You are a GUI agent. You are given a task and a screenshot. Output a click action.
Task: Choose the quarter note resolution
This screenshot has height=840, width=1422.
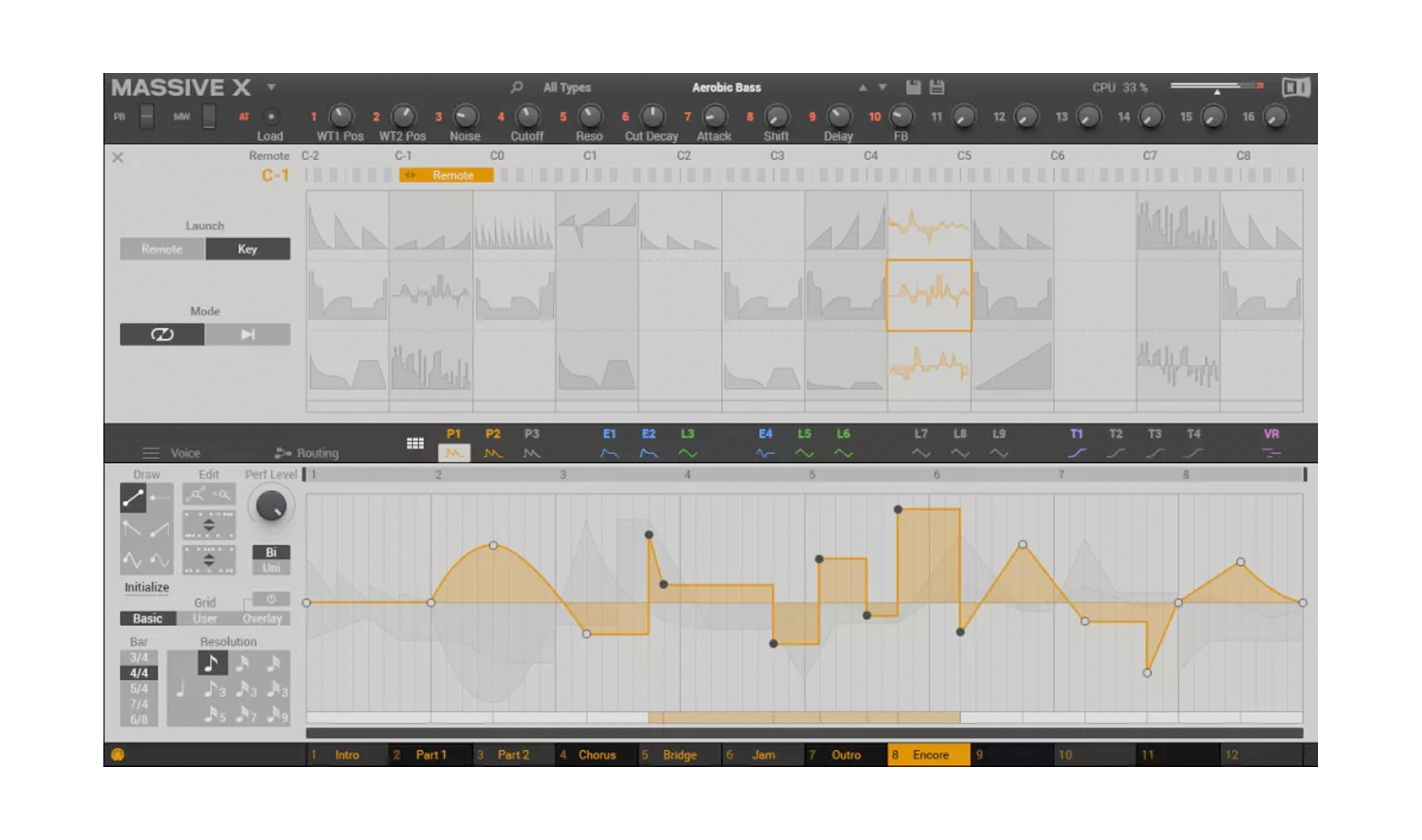point(180,689)
